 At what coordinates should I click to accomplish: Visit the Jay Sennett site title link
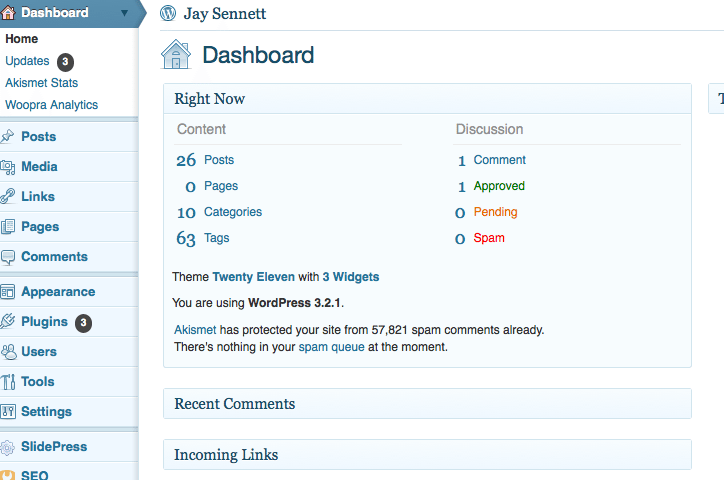coord(225,14)
